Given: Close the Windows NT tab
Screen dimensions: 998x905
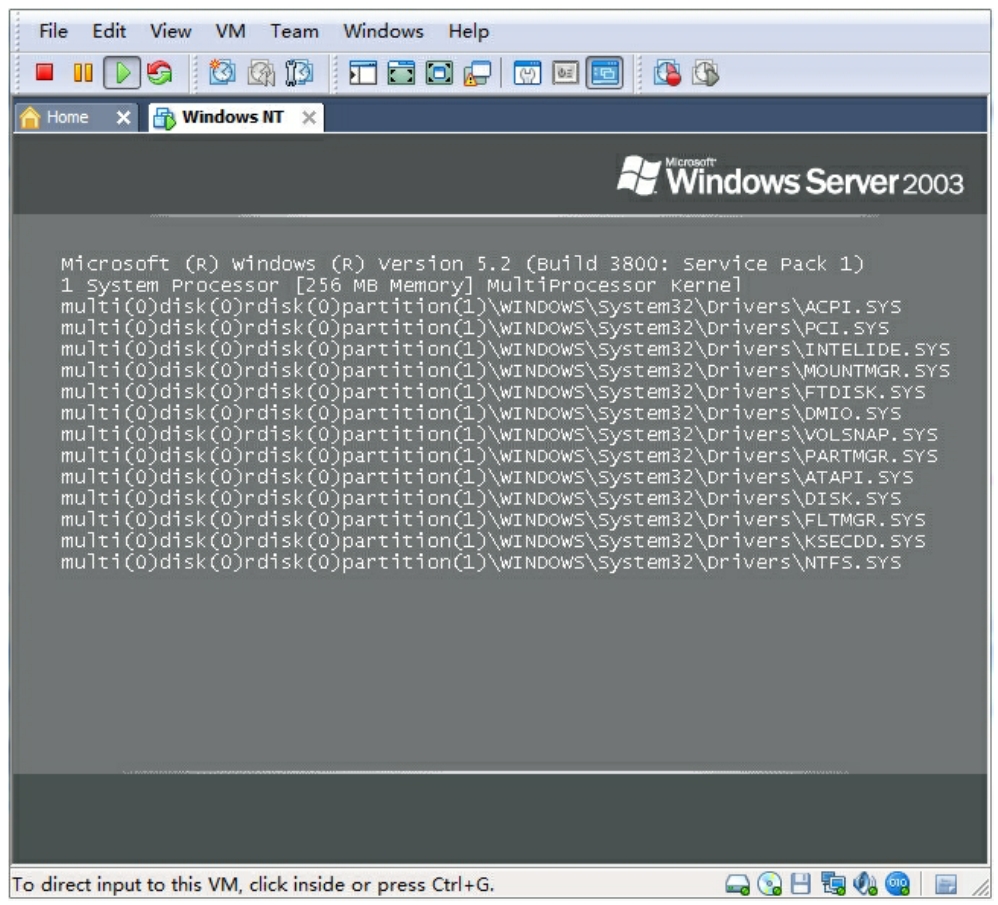Looking at the screenshot, I should [309, 118].
